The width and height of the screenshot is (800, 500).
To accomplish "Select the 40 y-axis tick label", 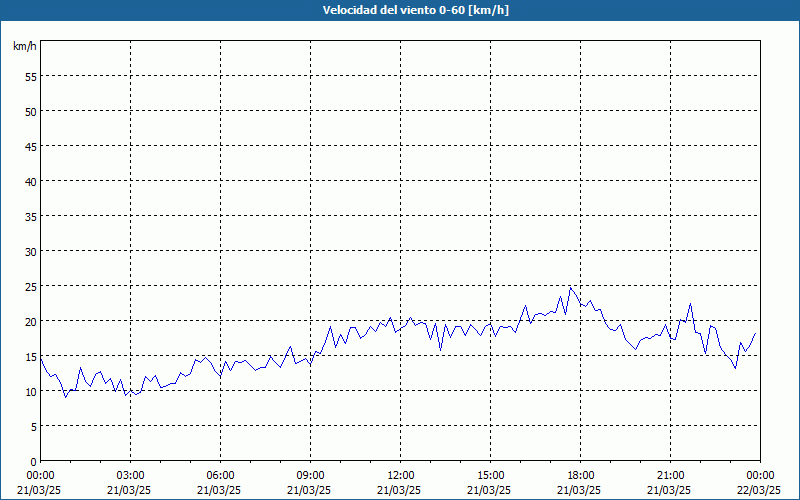I will point(30,181).
